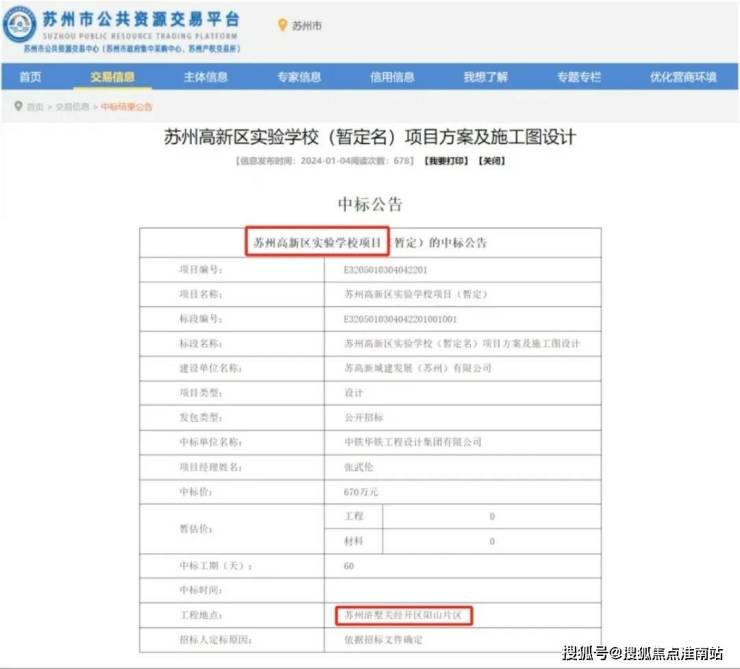Click the 关闭 close link

491,161
